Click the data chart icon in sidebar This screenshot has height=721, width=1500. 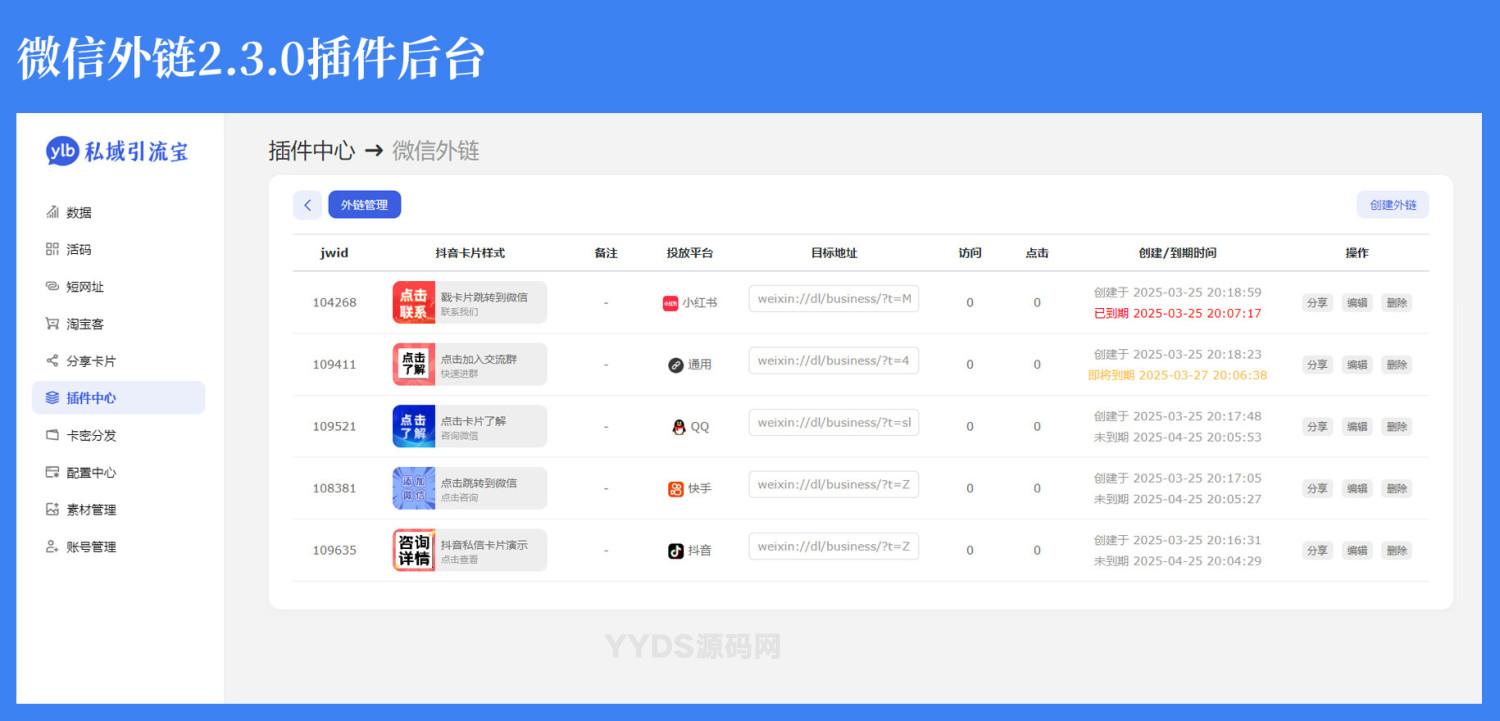52,212
